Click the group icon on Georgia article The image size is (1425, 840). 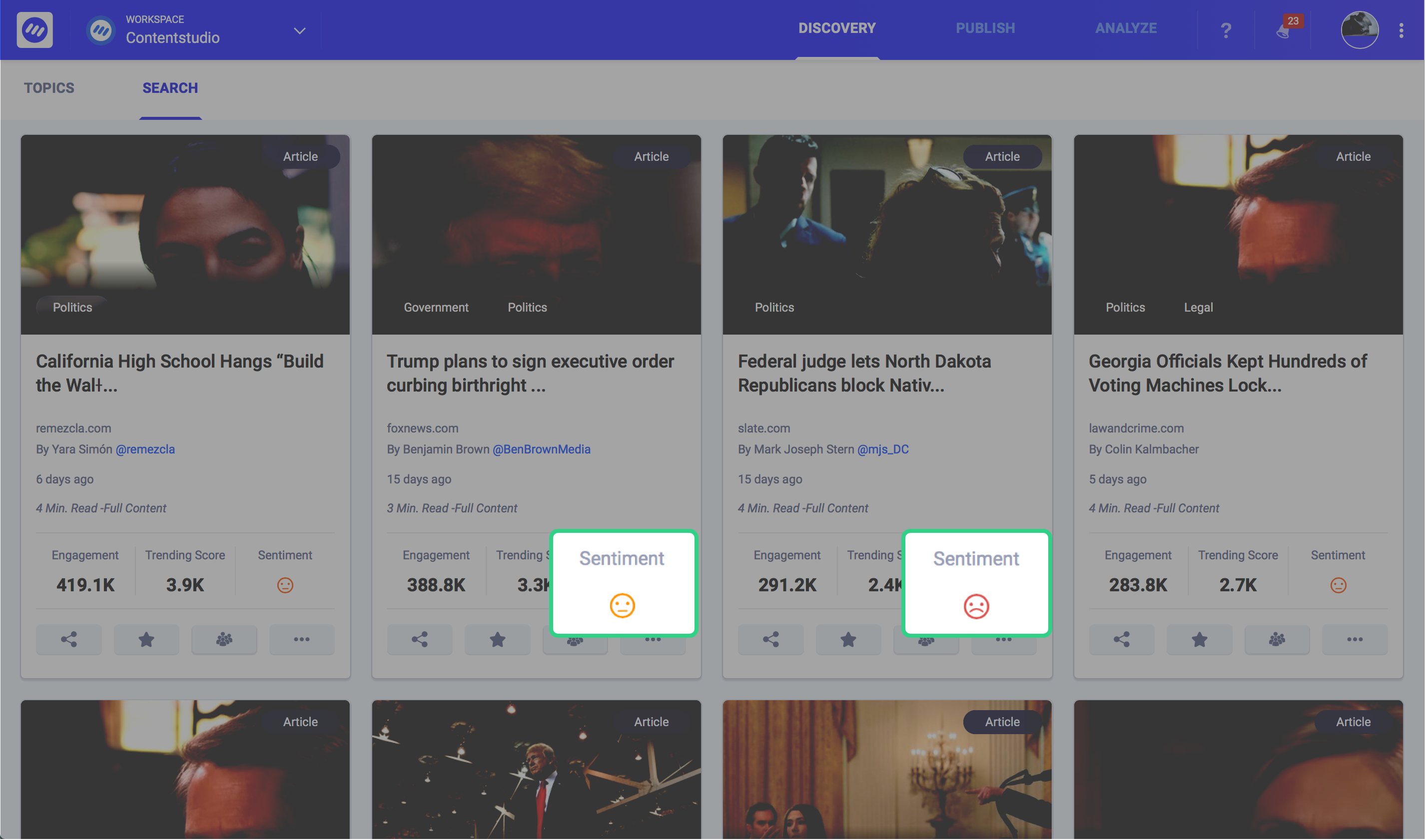(1277, 640)
